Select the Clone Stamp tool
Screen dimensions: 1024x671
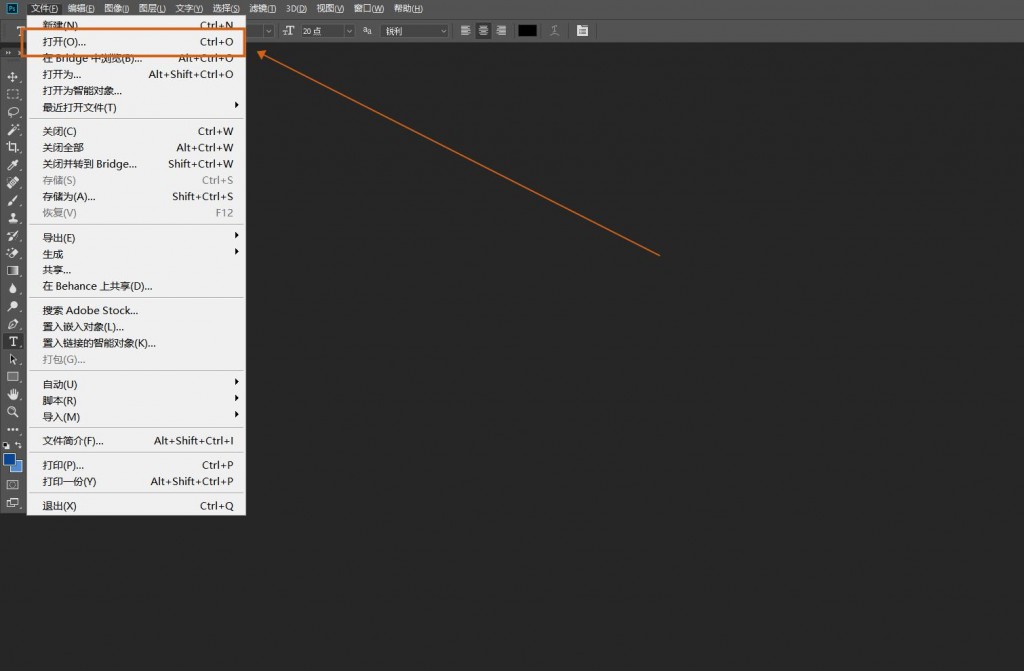[12, 218]
